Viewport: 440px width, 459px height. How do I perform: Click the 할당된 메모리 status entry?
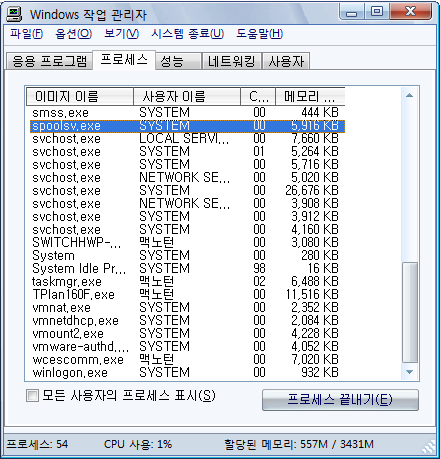coord(299,444)
